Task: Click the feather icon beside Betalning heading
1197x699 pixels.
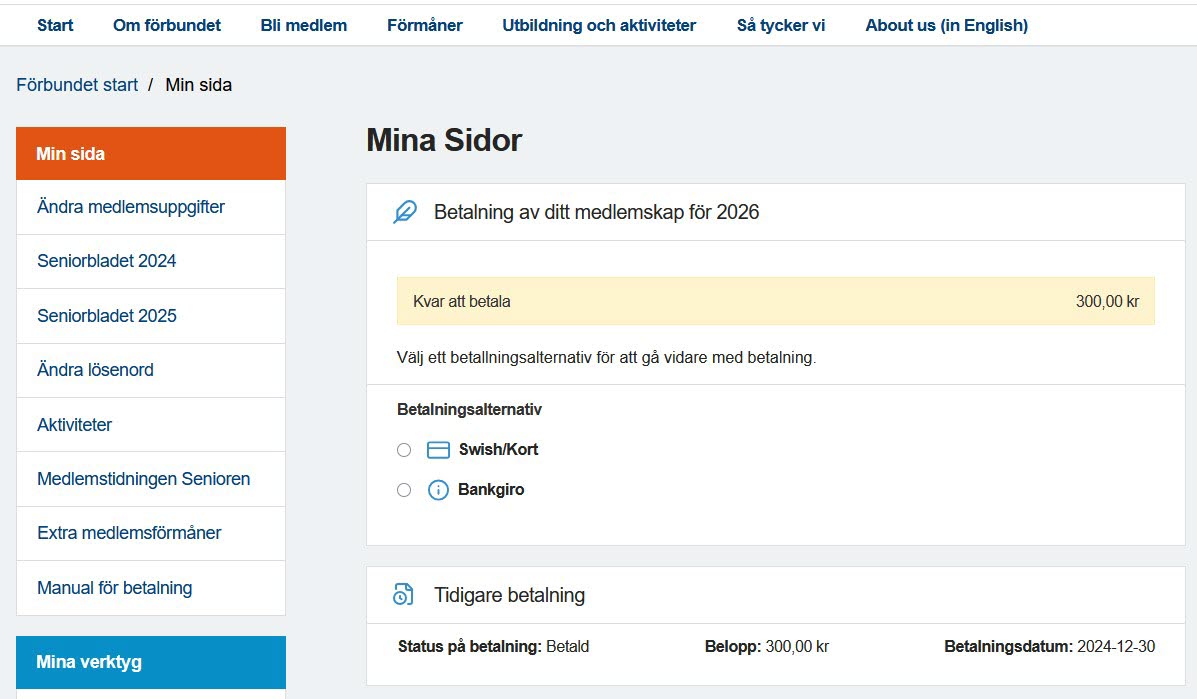Action: point(405,212)
